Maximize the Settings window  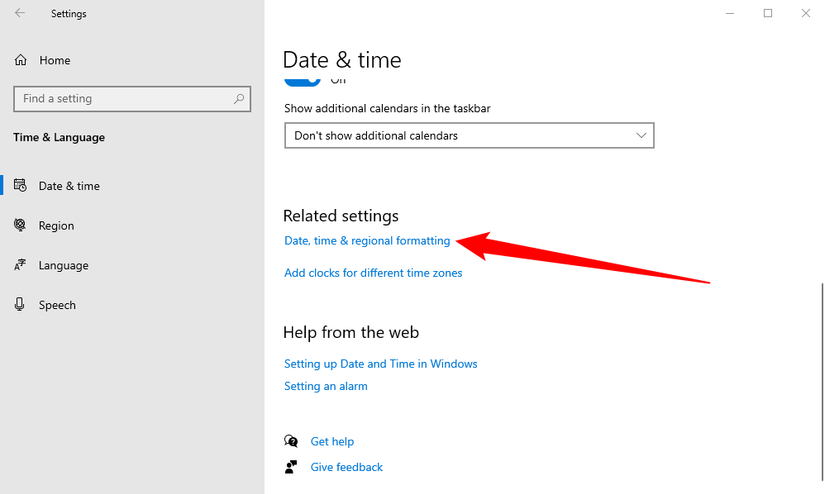point(768,14)
